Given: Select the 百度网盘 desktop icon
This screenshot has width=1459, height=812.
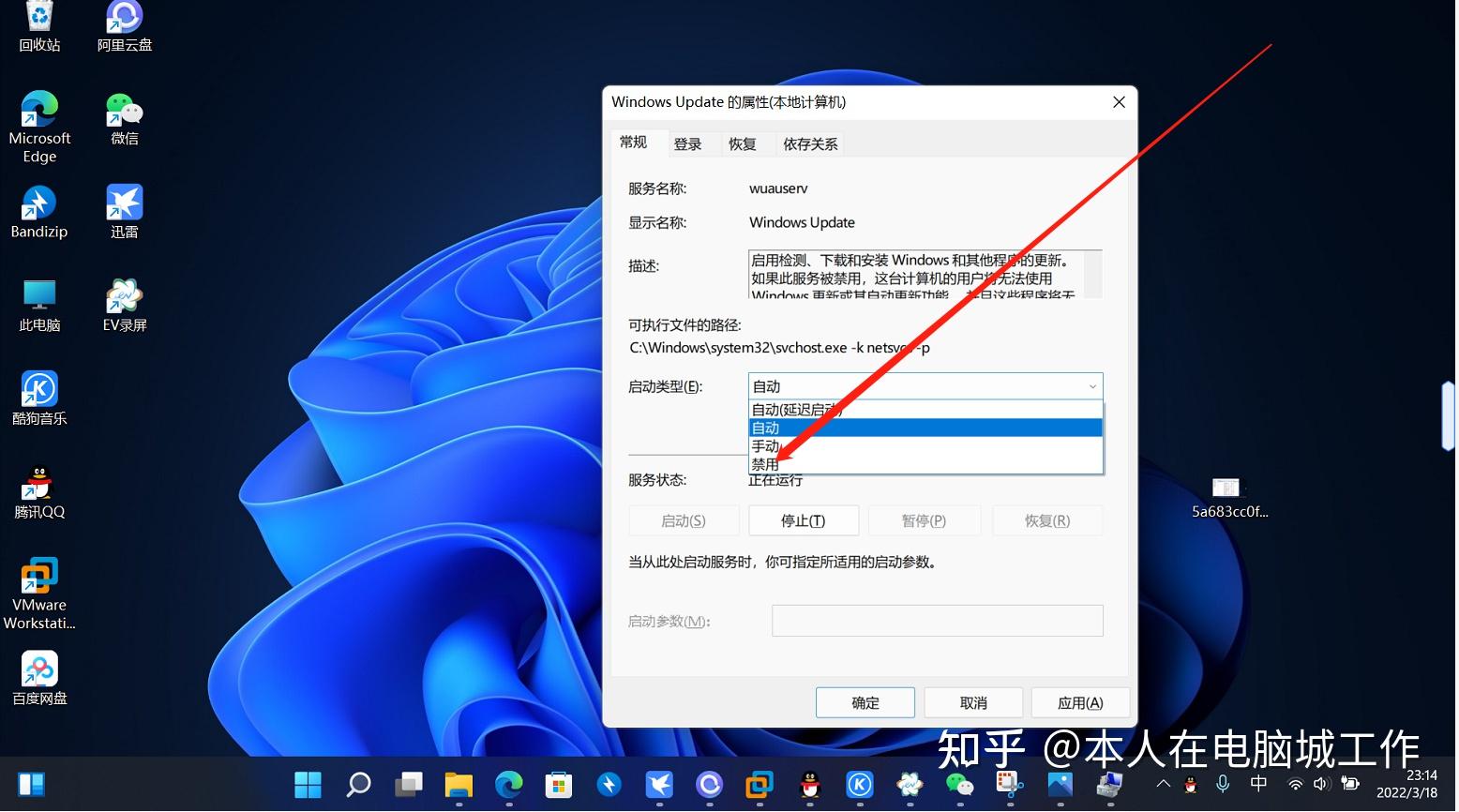Looking at the screenshot, I should (x=39, y=678).
